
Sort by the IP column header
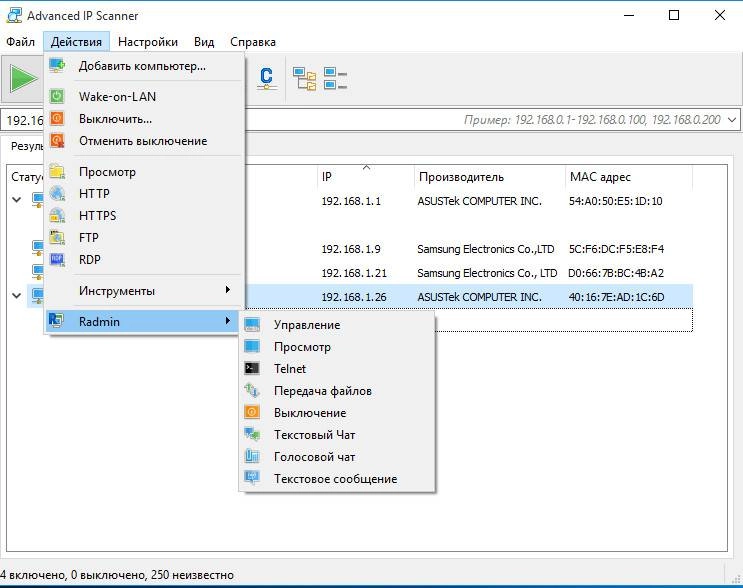pos(365,177)
